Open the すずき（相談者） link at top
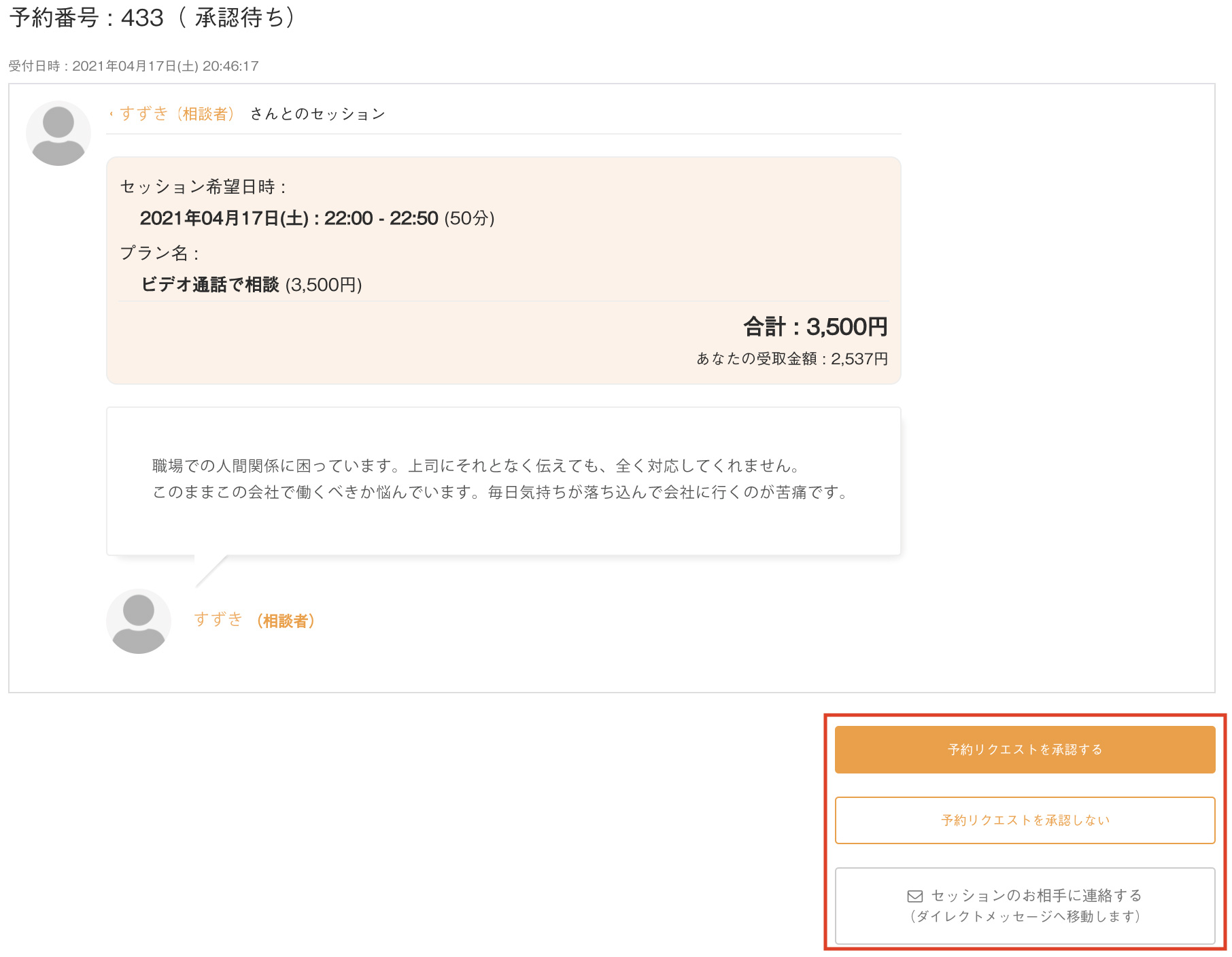The height and width of the screenshot is (957, 1232). [x=177, y=114]
